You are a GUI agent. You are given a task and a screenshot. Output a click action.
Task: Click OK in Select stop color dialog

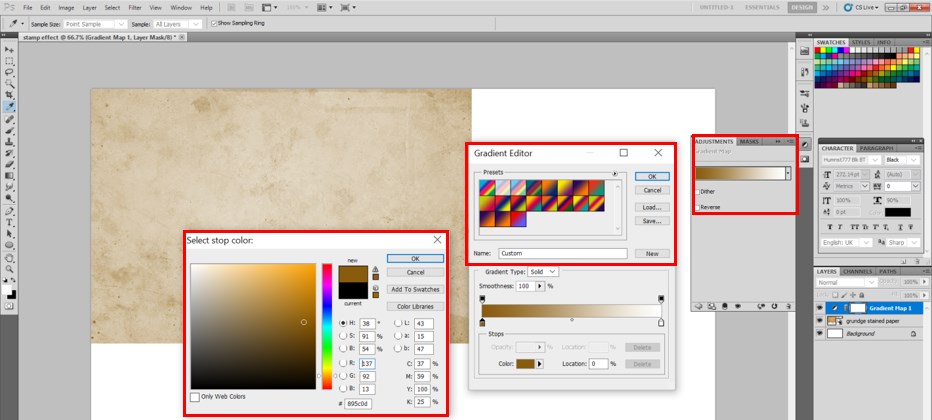pyautogui.click(x=415, y=258)
